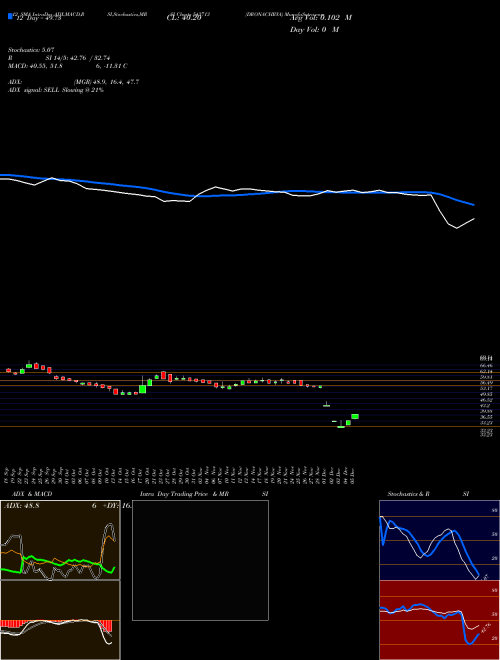500x660 pixels.
Task: Click the '12 Day = 49.73' SMA label
Action: 38,18
